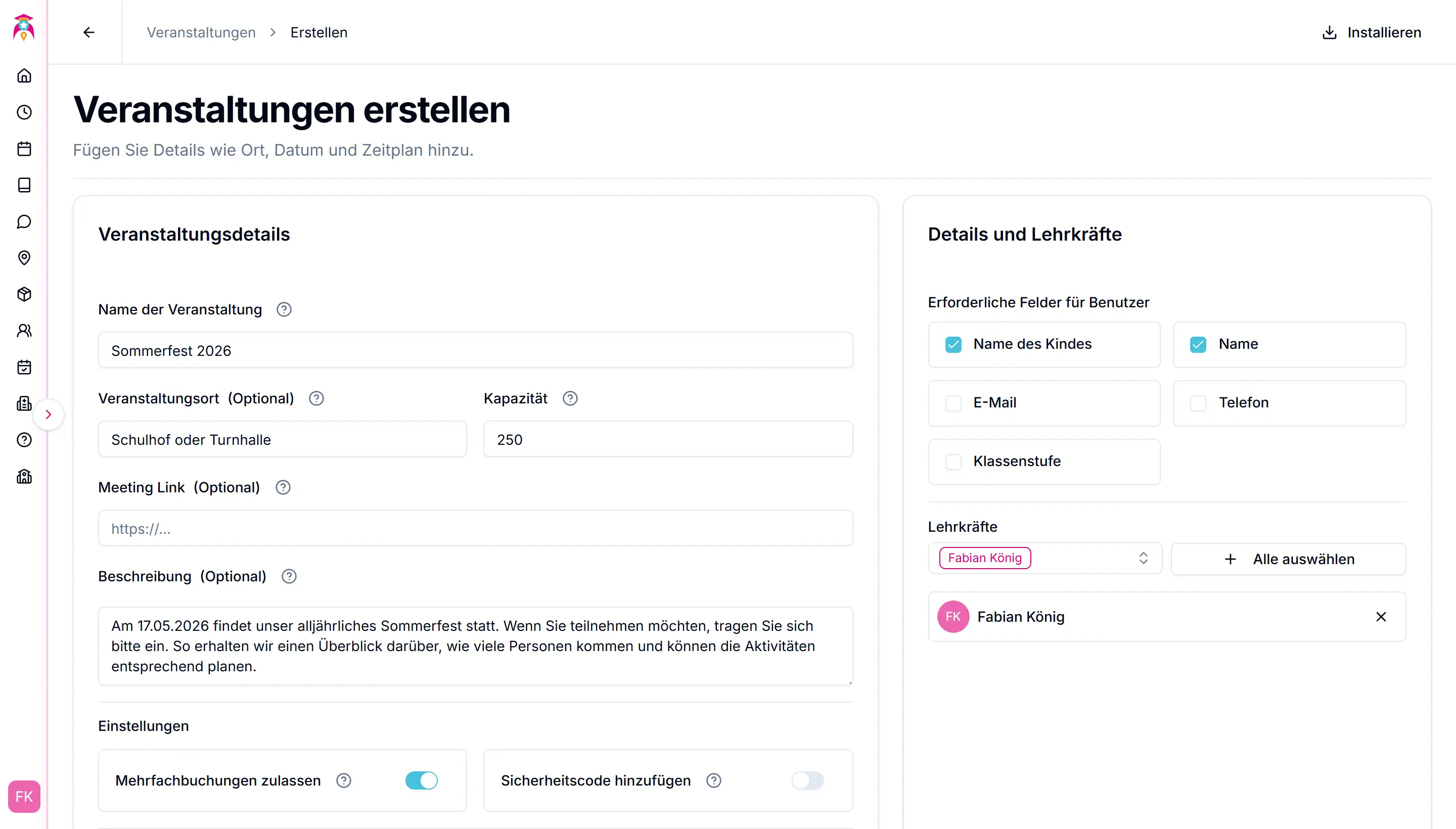The image size is (1456, 829).
Task: Uncheck the Name des Kindes checkbox
Action: 953,344
